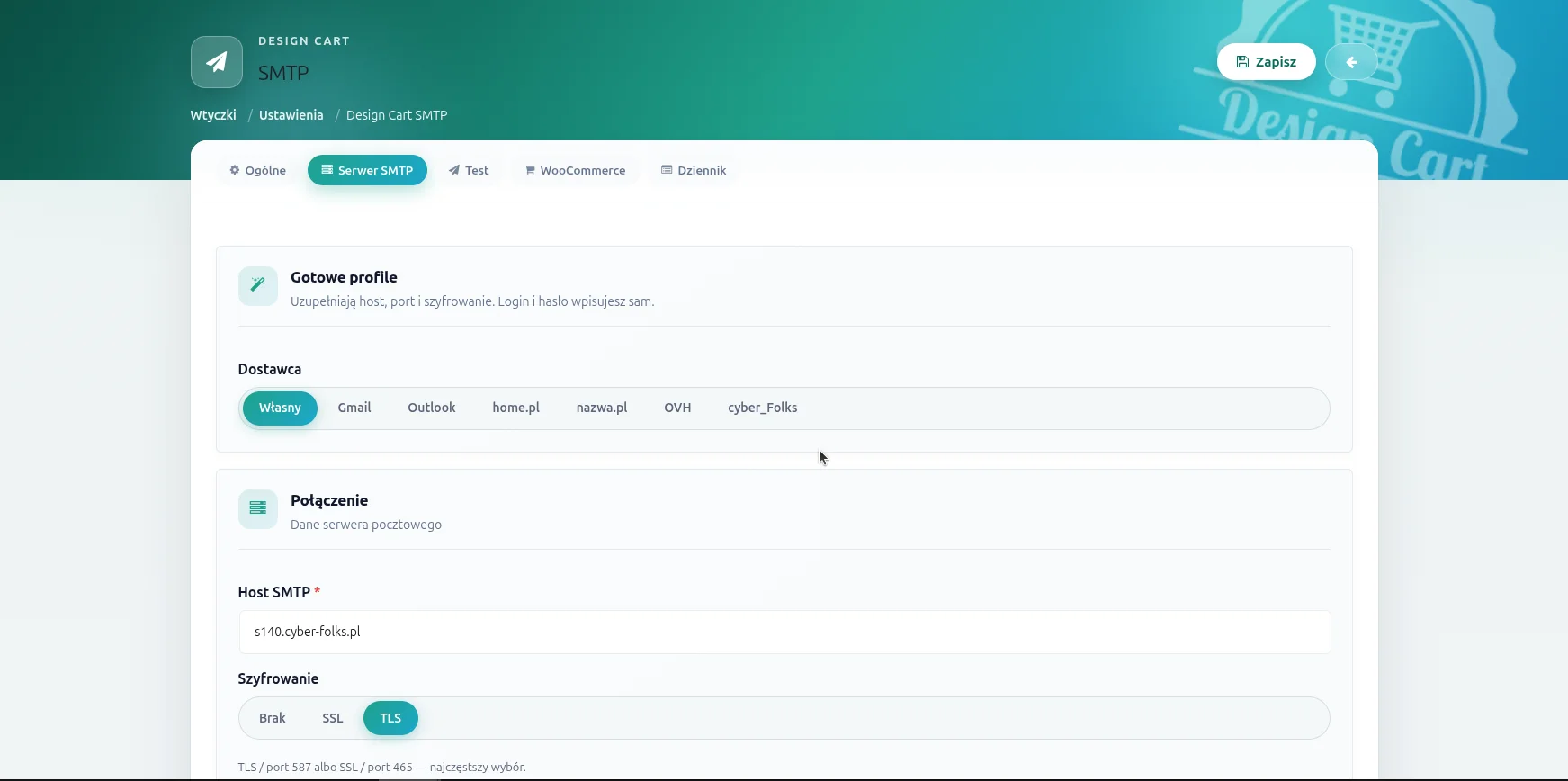Choose nazwa.pl as the provider
Image resolution: width=1568 pixels, height=781 pixels.
pos(602,408)
